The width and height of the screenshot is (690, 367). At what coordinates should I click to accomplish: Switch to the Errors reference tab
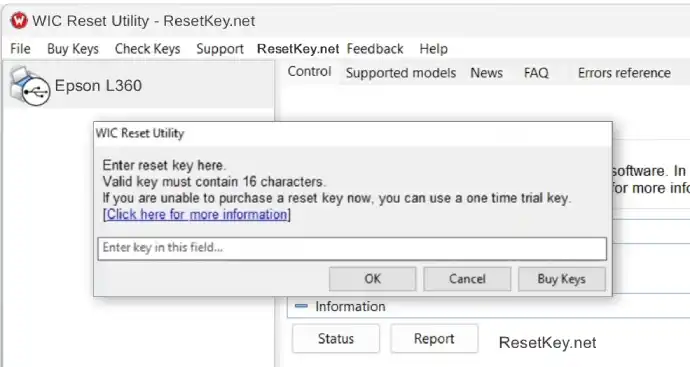pyautogui.click(x=624, y=73)
